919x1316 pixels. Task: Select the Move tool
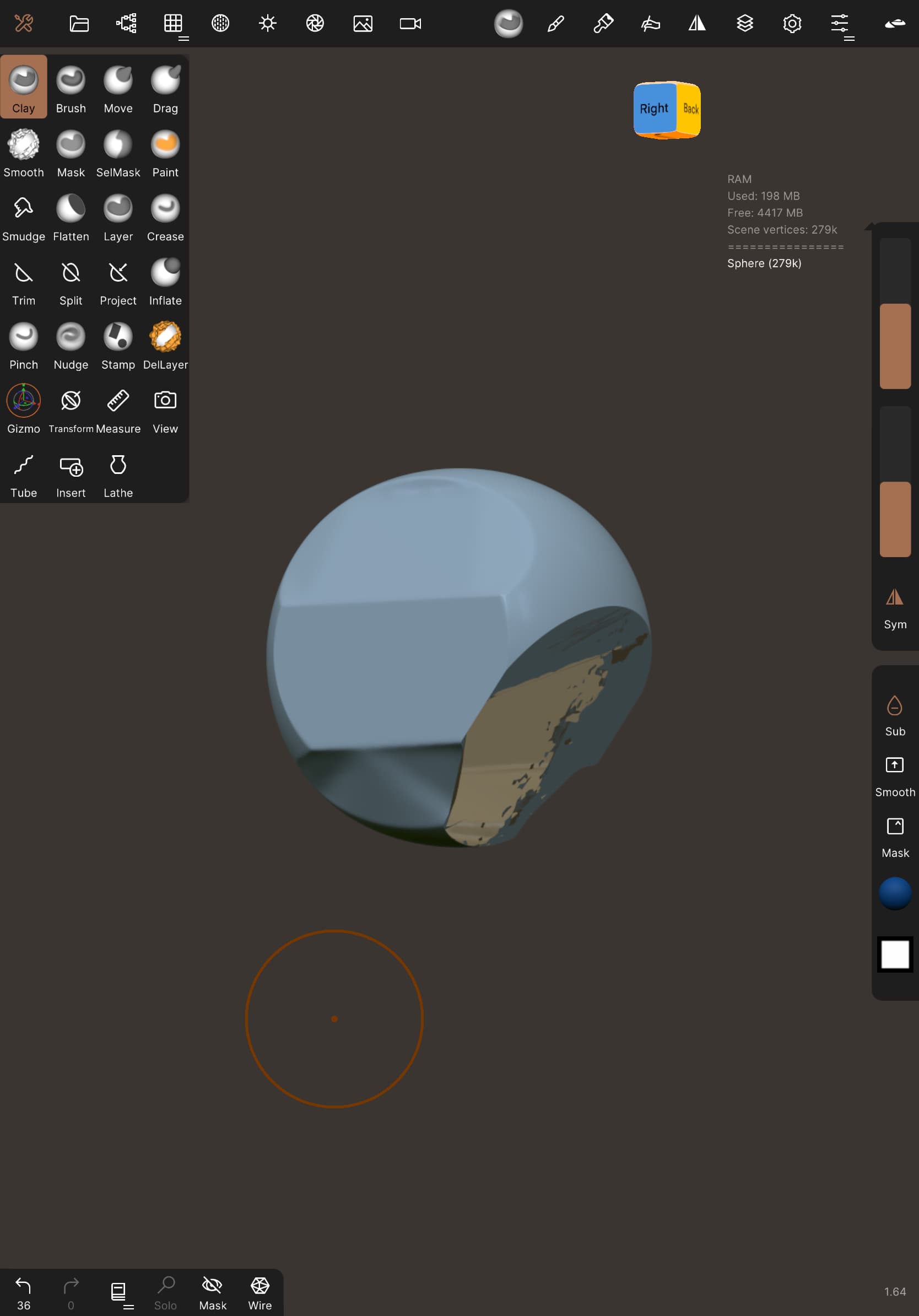[x=118, y=87]
